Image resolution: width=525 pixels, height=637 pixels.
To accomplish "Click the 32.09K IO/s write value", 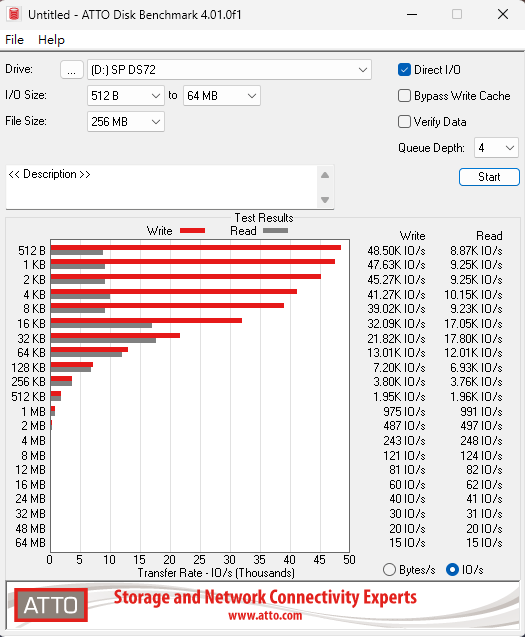I will (x=396, y=324).
